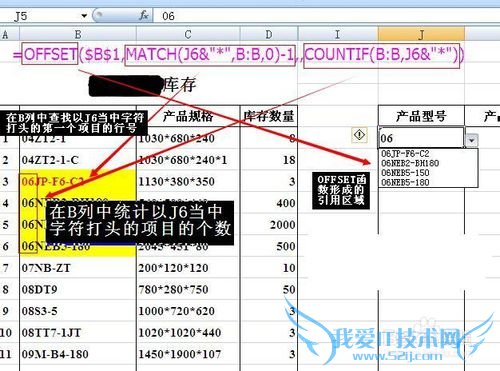Click cell 1030*680*240*1
This screenshot has height=371, width=500.
(x=188, y=160)
